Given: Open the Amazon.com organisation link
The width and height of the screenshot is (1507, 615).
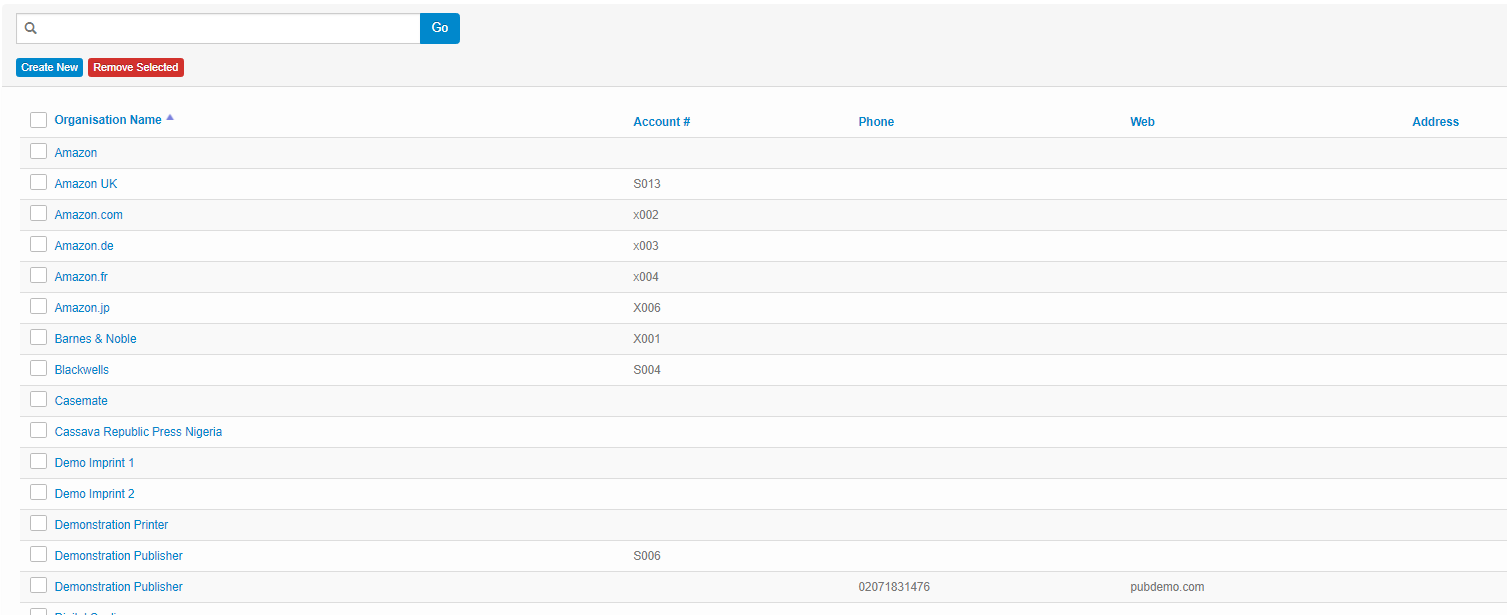Looking at the screenshot, I should [x=89, y=215].
